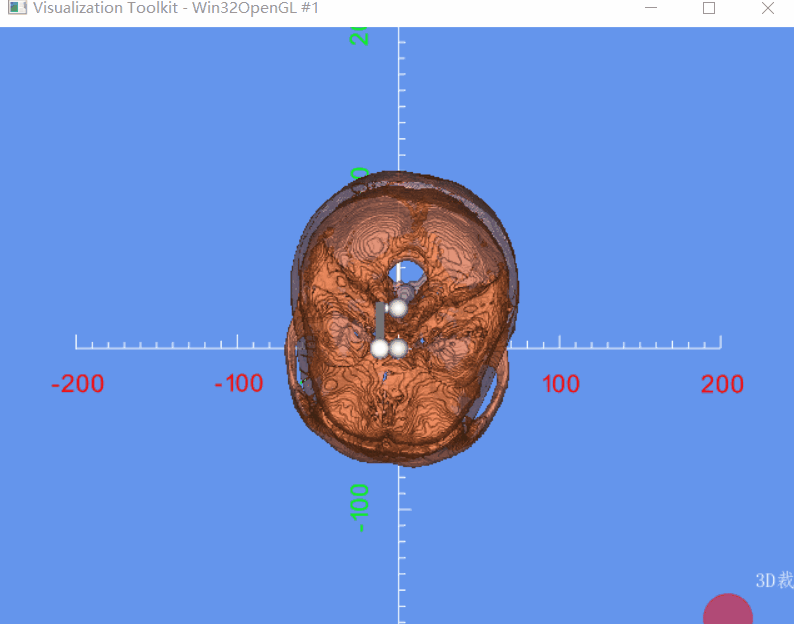Click the lower-right white sphere marker
794x624 pixels.
click(x=399, y=348)
